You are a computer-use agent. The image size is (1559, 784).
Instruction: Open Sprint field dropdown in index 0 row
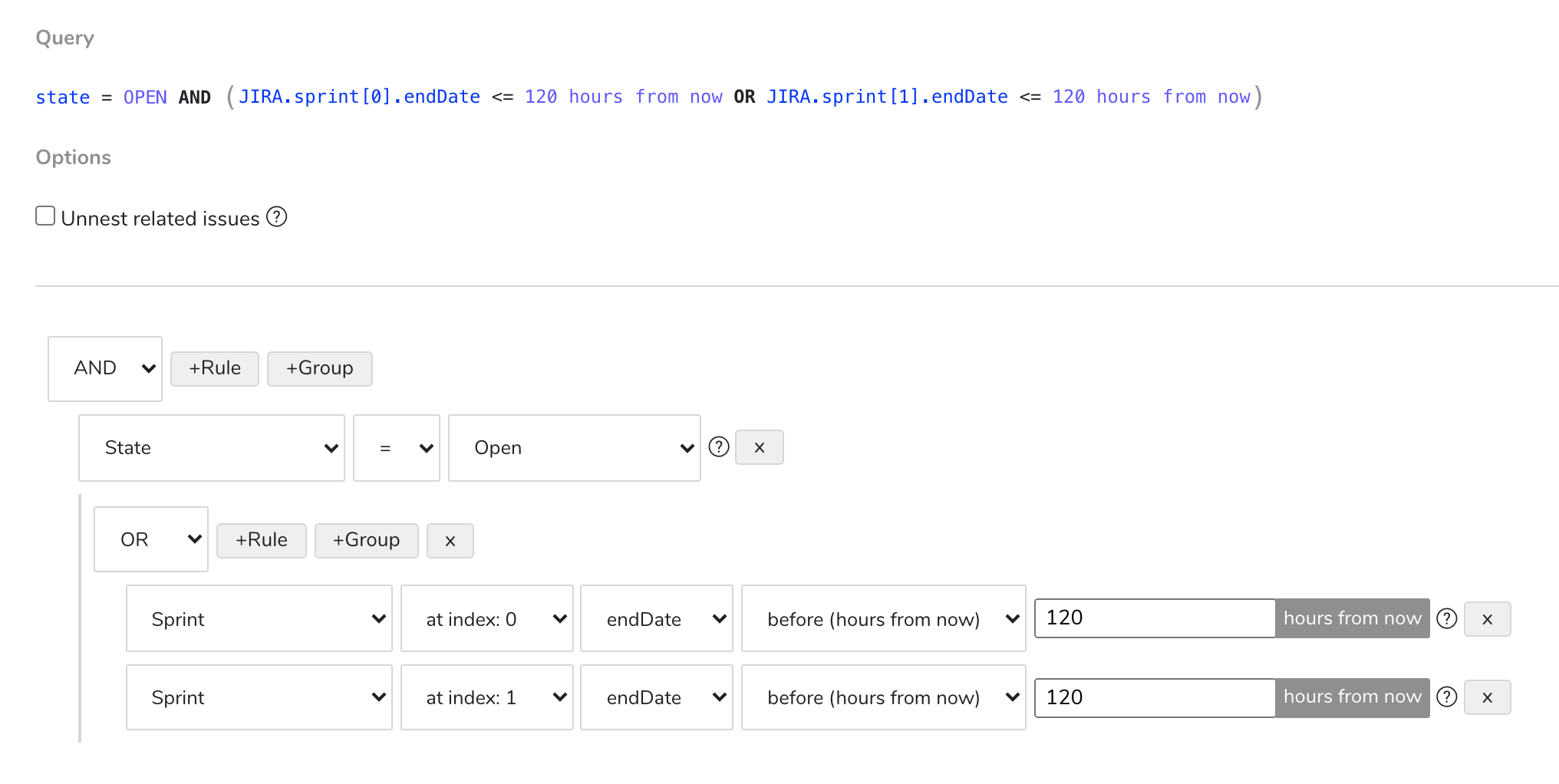(259, 618)
